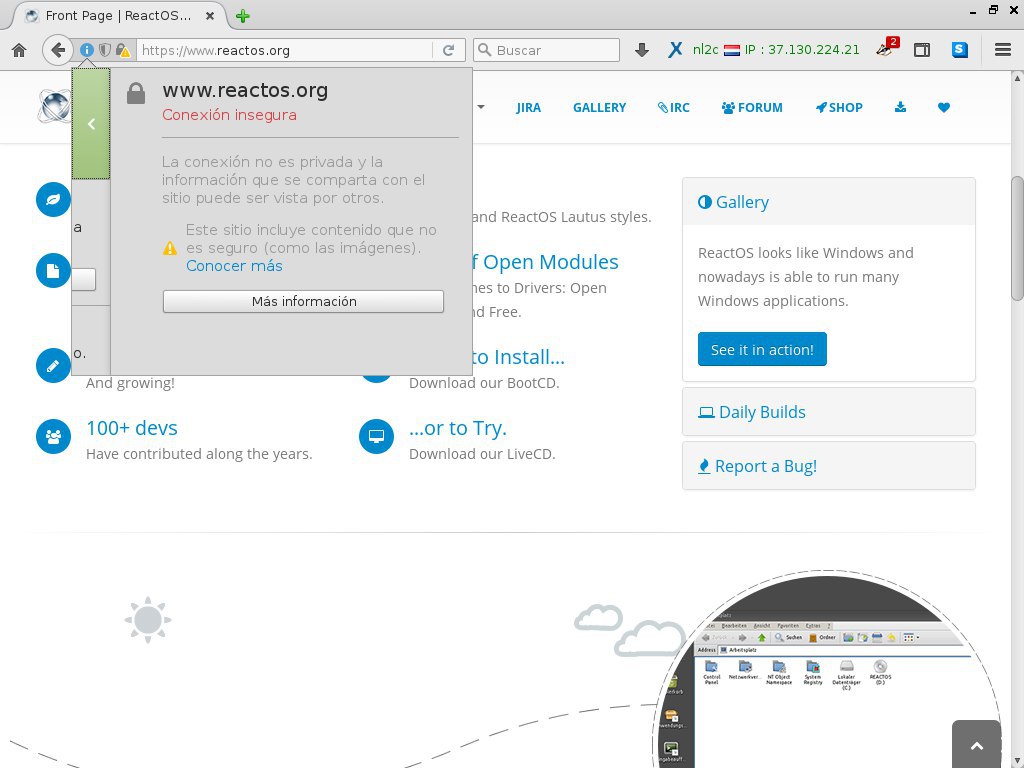Click the Download our LiveCD. text

coord(482,454)
